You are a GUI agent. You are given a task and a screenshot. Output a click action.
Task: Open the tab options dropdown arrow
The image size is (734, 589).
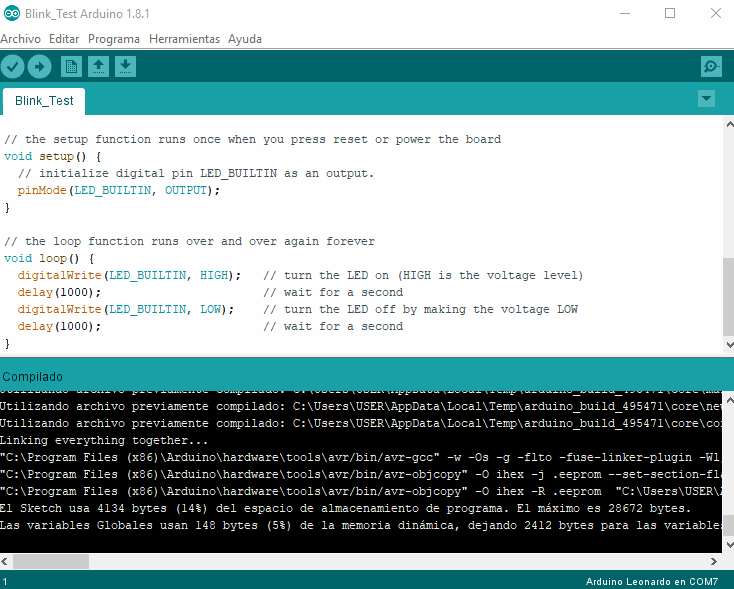706,99
